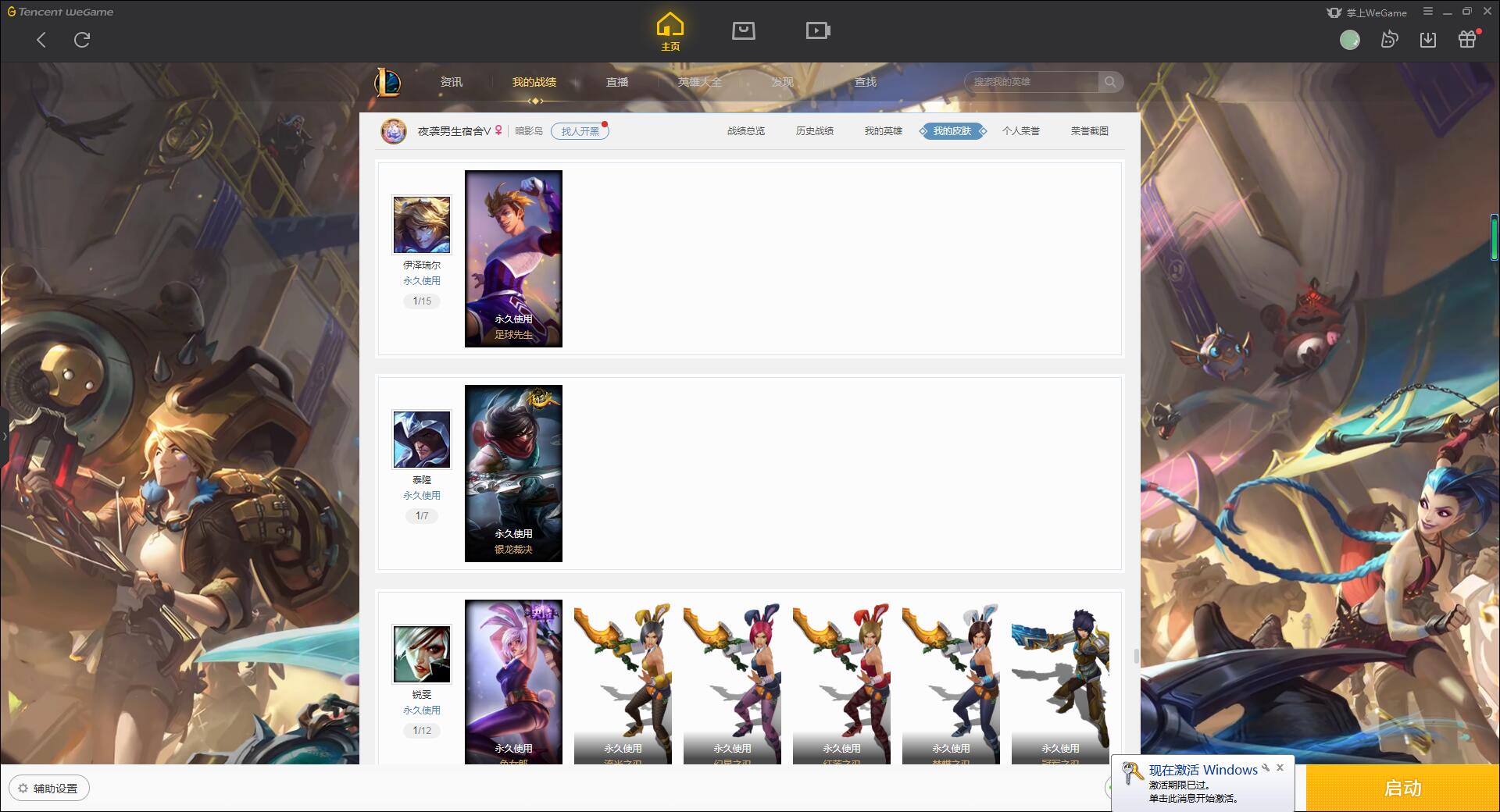This screenshot has width=1500, height=812.
Task: Switch to 战绩总览 sub-tab
Action: 746,131
